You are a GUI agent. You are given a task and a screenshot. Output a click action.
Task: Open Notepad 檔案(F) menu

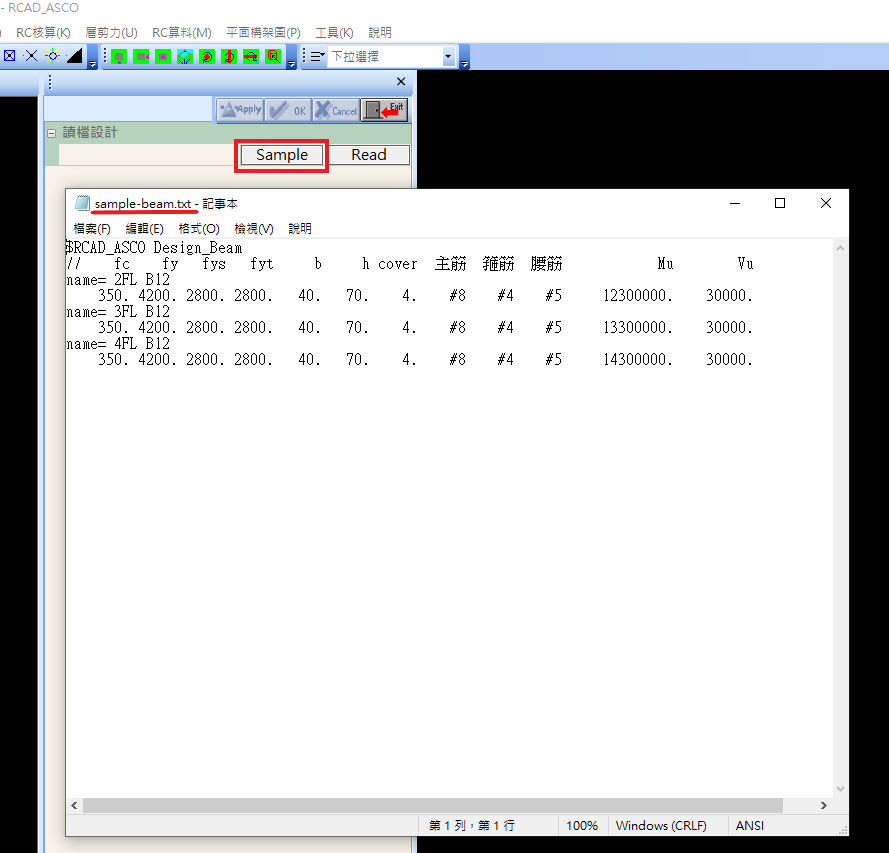92,228
